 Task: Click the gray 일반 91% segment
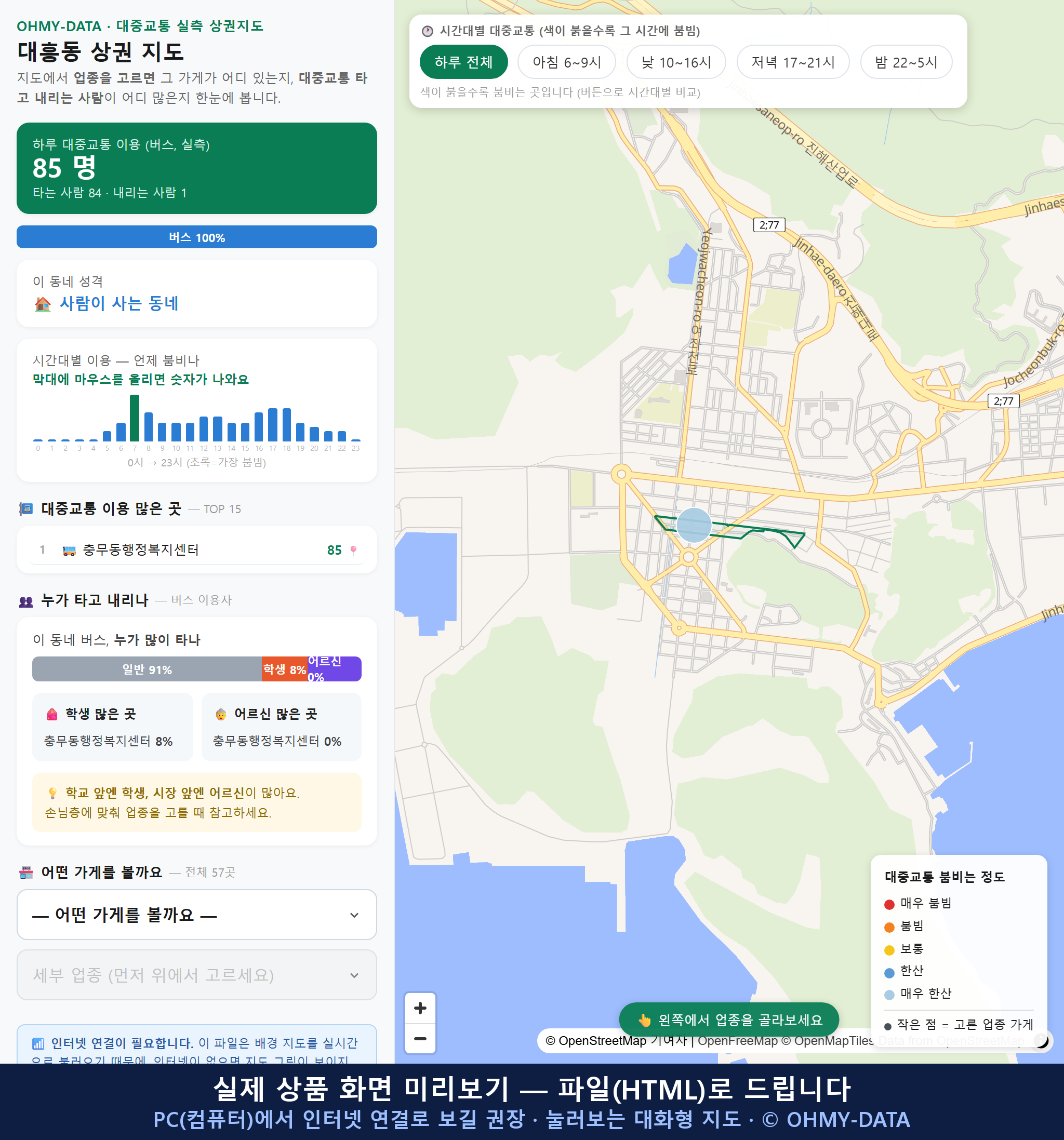pyautogui.click(x=147, y=668)
